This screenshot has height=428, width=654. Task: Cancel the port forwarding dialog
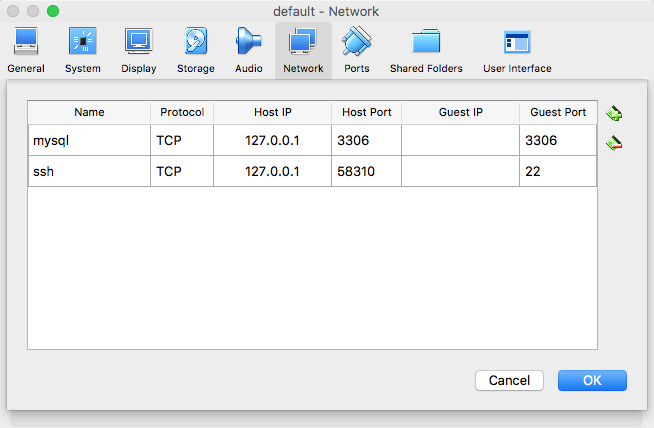point(509,380)
